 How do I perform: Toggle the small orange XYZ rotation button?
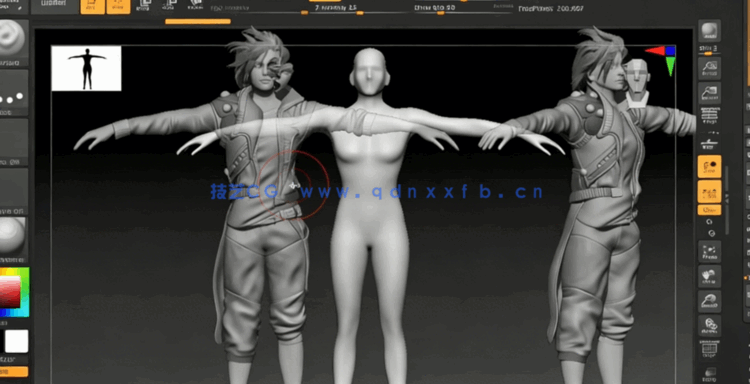[x=709, y=210]
